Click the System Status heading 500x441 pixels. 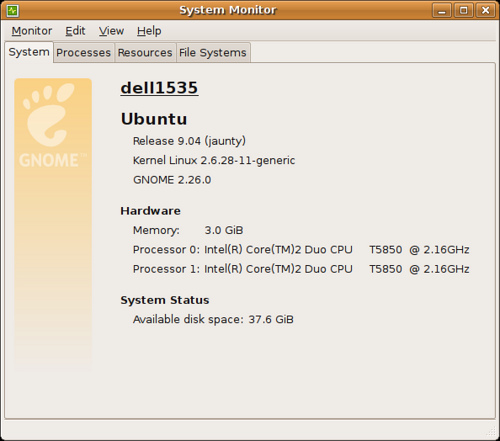pyautogui.click(x=165, y=300)
